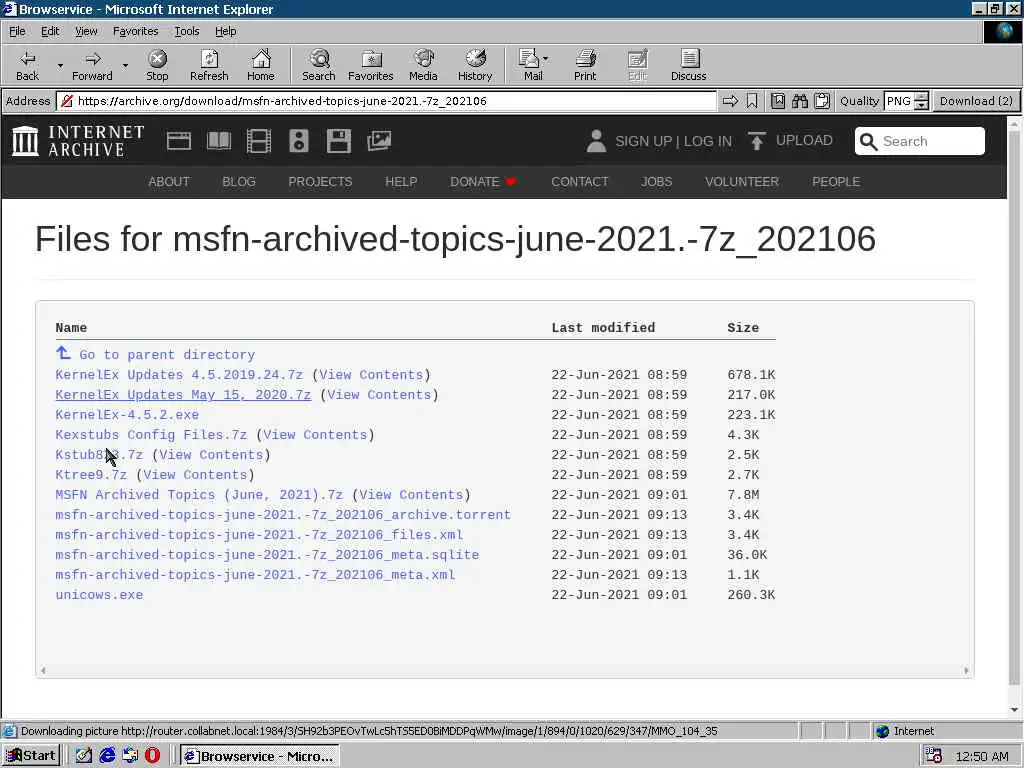Open the Media toolbar button
The width and height of the screenshot is (1024, 768).
point(423,66)
